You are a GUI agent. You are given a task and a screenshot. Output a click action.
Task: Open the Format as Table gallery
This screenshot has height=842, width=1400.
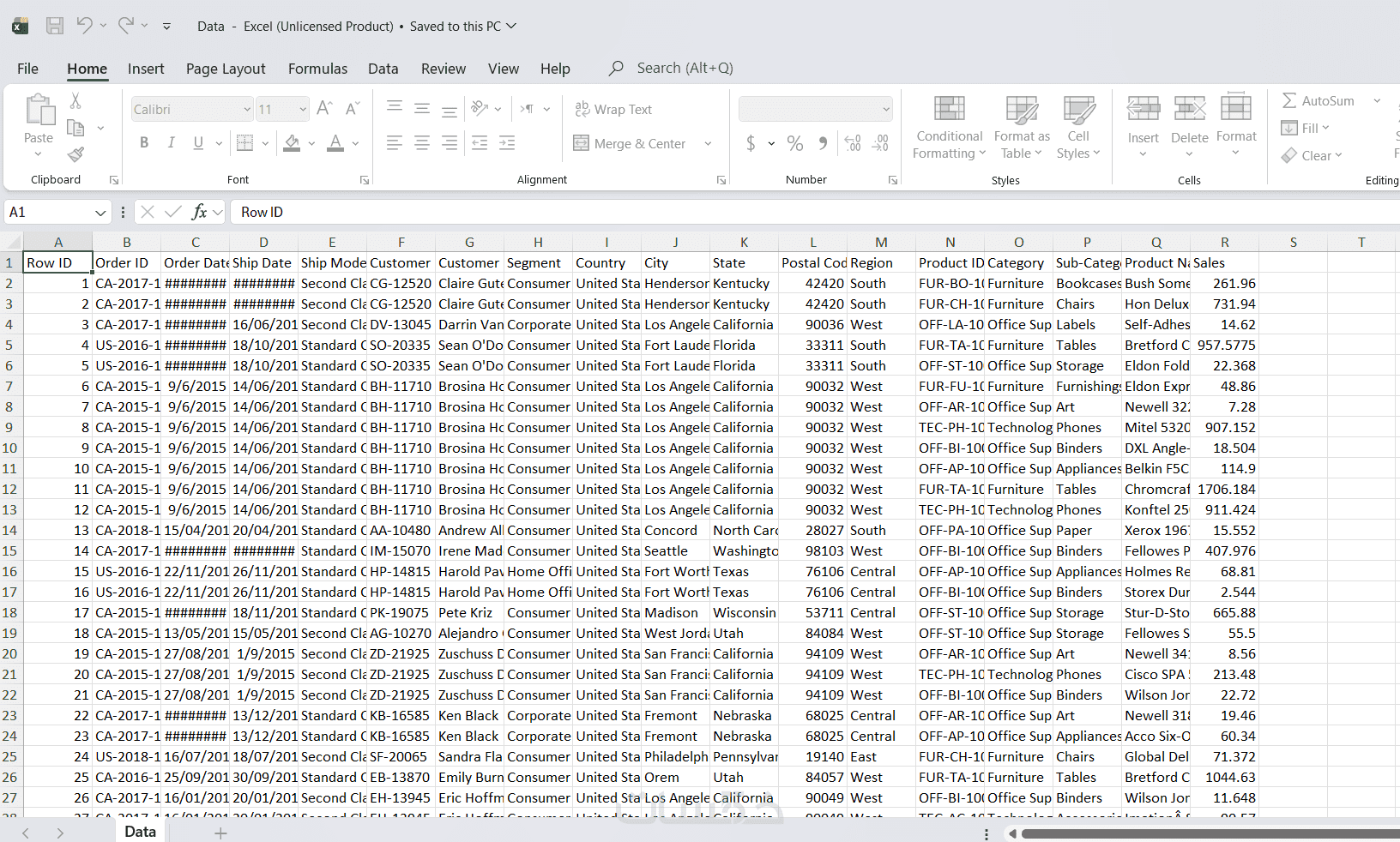tap(1022, 127)
